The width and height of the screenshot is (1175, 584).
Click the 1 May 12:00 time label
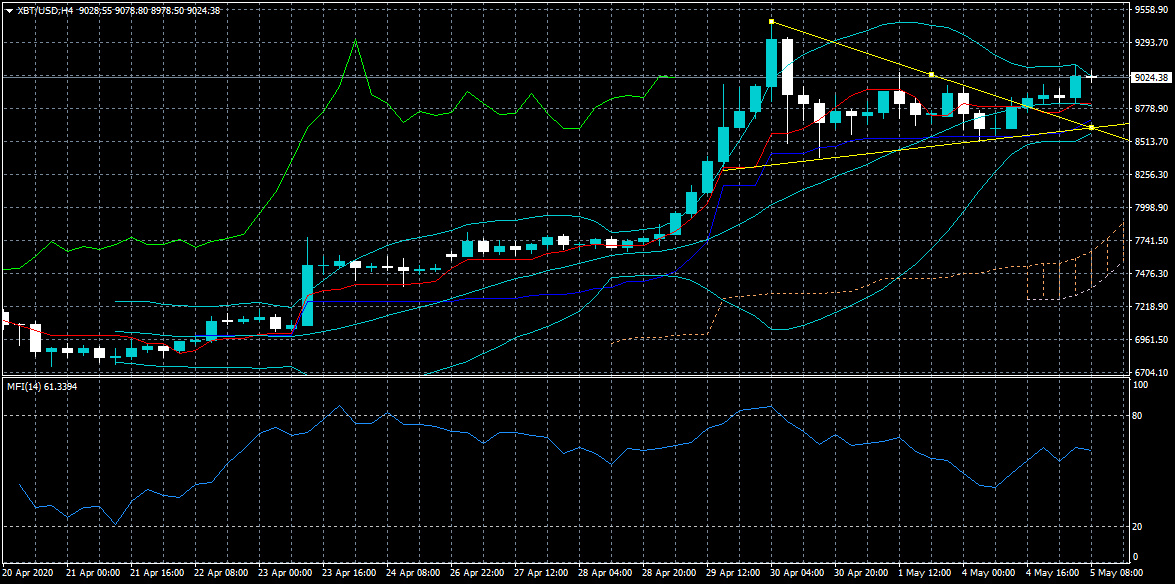point(925,572)
